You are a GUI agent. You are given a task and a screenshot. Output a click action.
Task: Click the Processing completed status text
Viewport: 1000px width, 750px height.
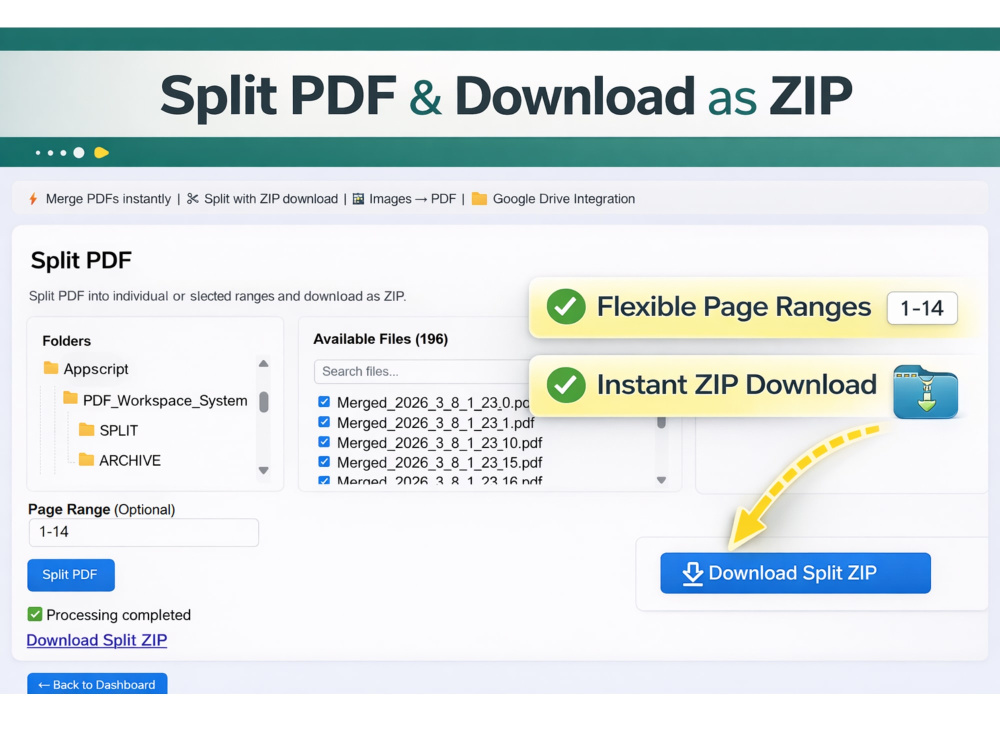coord(119,615)
